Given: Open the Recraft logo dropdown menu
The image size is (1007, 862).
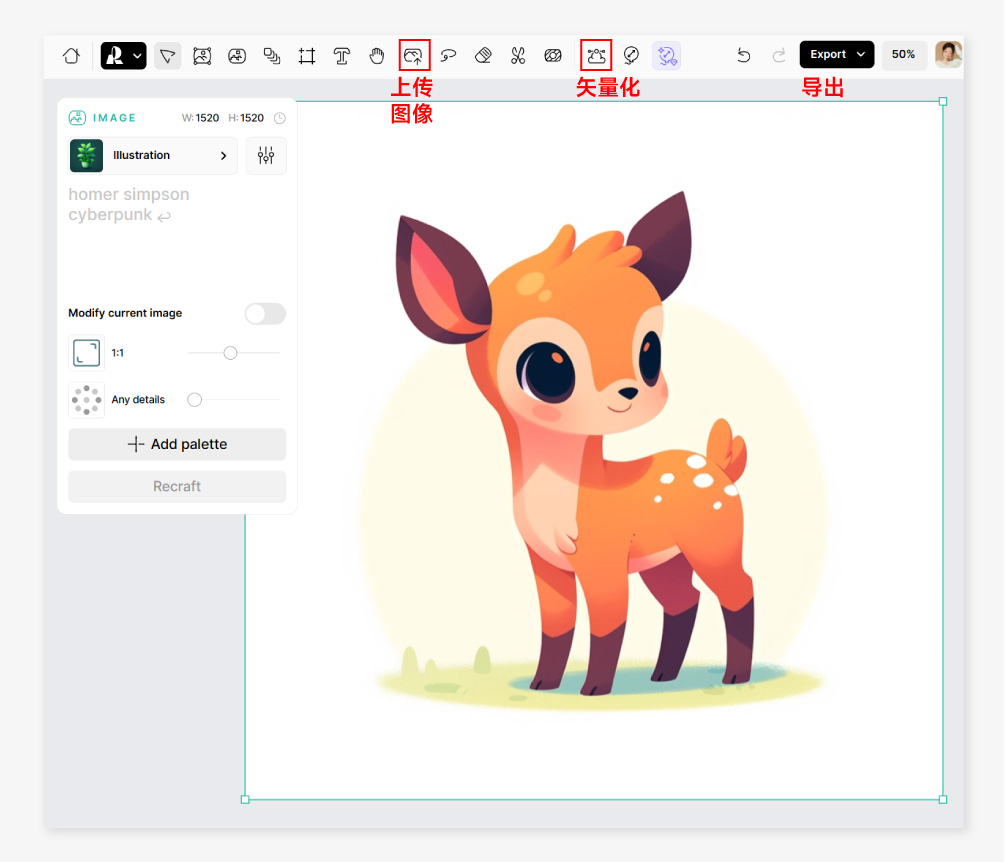Looking at the screenshot, I should 123,56.
